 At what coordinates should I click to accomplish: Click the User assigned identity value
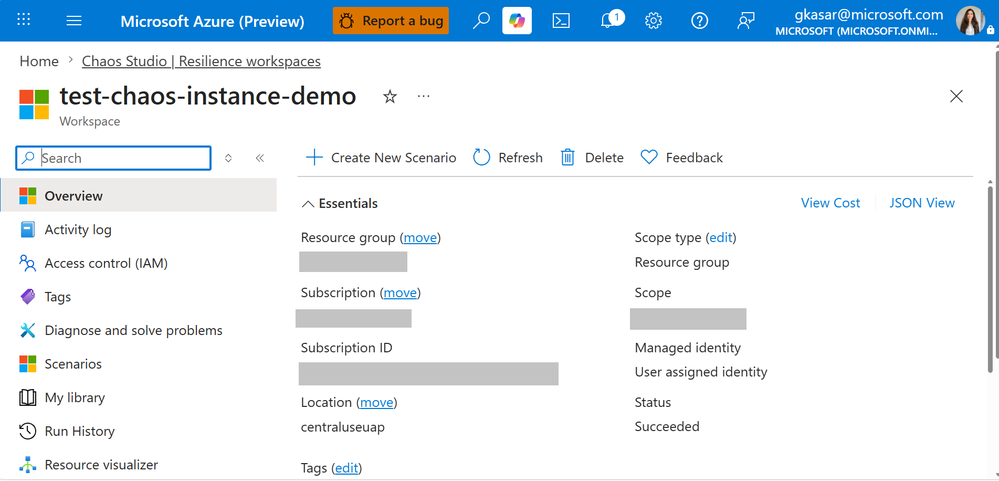click(x=701, y=371)
